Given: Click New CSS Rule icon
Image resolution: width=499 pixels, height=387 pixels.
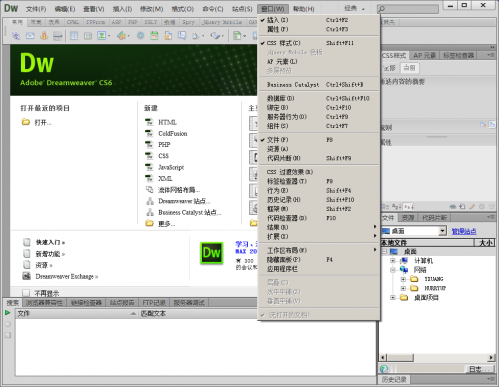Looking at the screenshot, I should pos(462,207).
